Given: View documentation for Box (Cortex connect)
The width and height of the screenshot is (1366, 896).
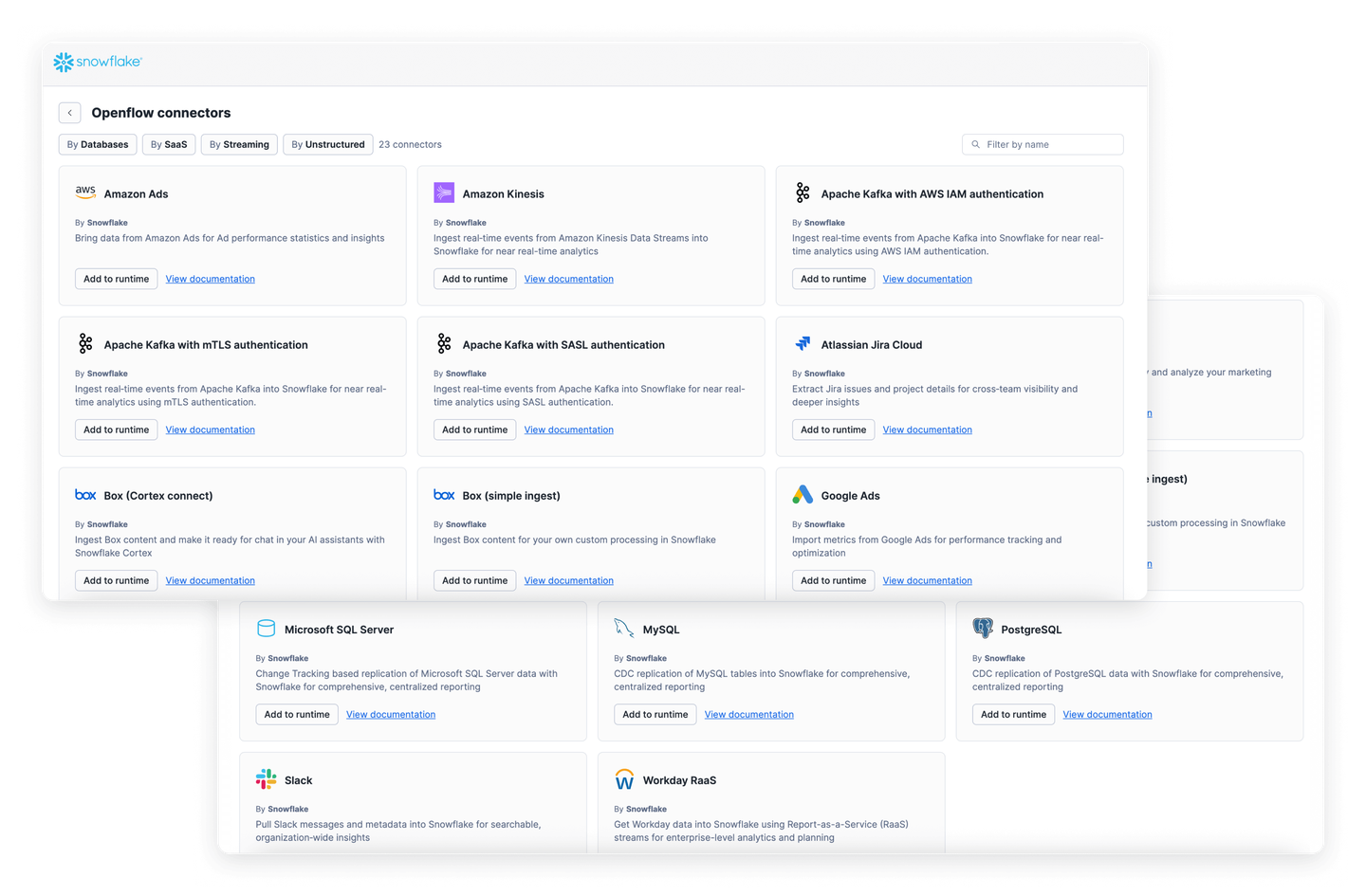Looking at the screenshot, I should point(211,580).
